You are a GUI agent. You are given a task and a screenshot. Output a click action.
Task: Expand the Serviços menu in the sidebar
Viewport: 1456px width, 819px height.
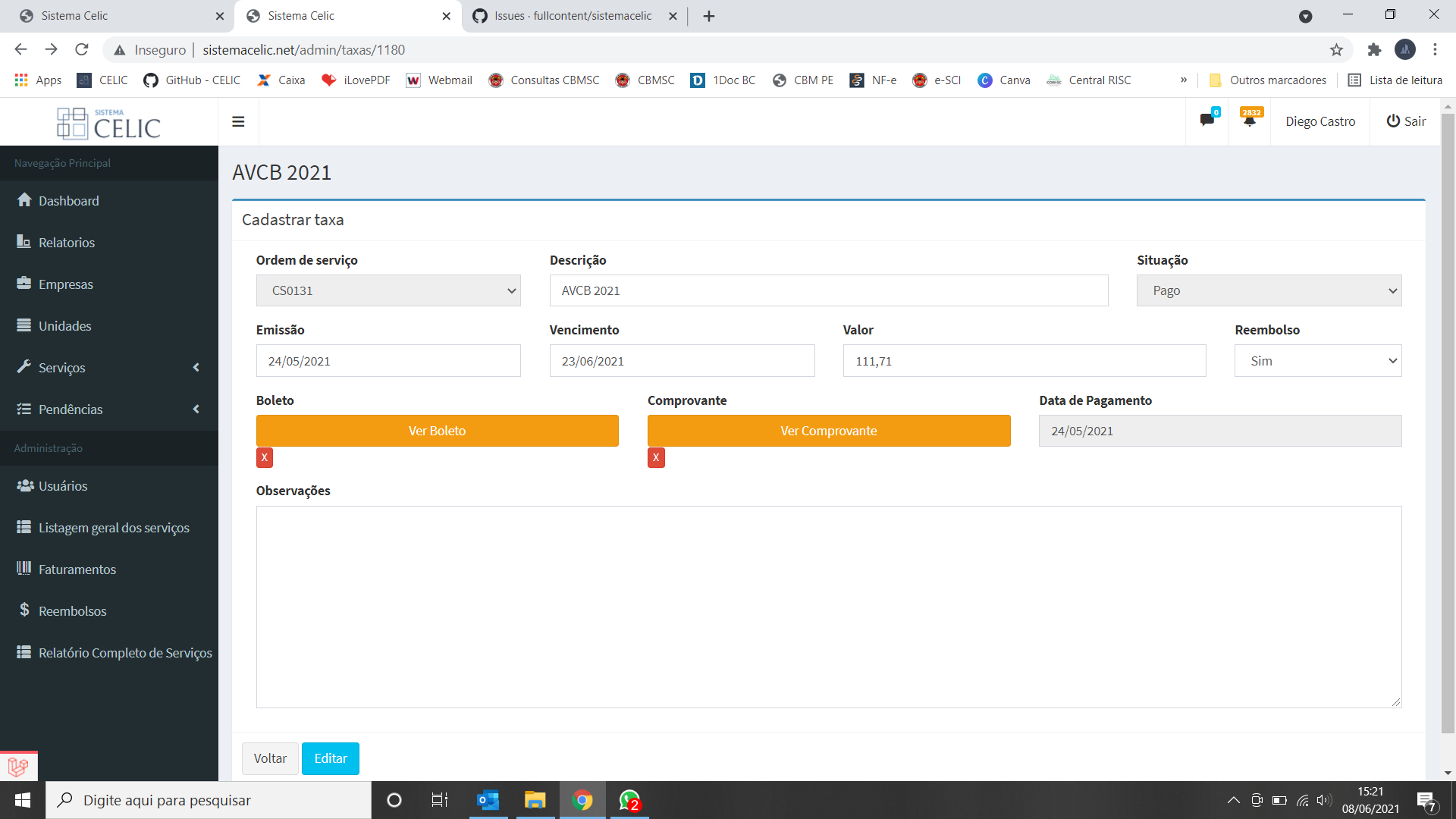coord(61,367)
